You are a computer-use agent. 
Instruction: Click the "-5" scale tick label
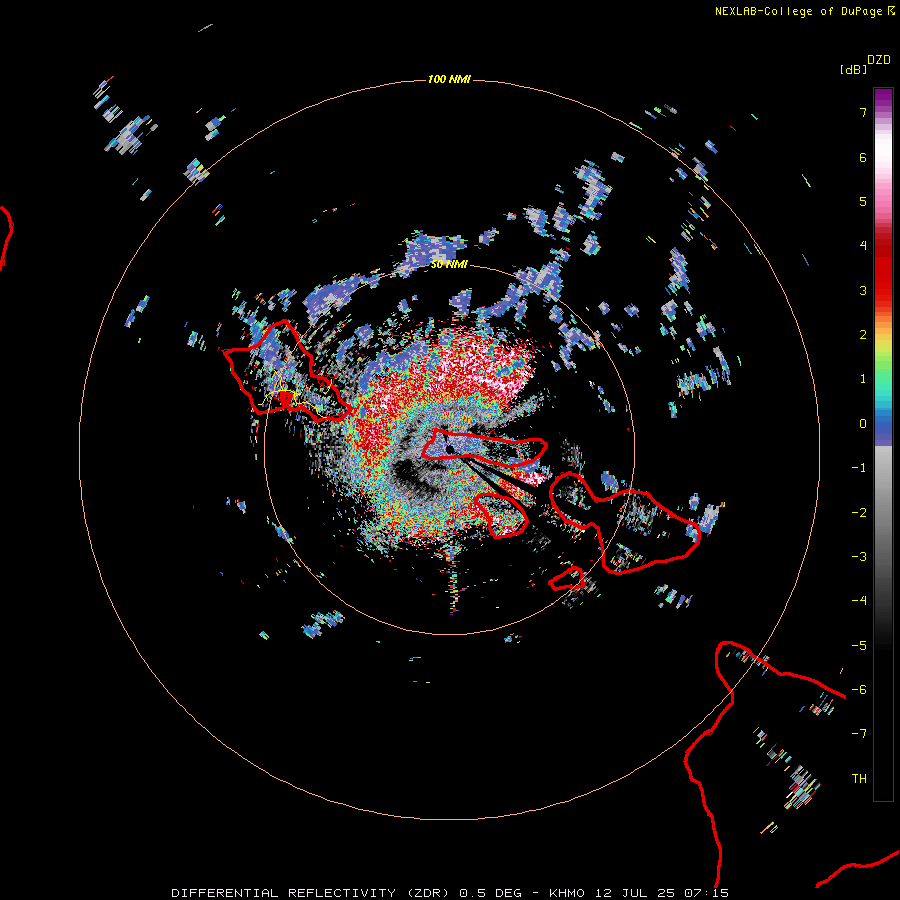pos(859,646)
